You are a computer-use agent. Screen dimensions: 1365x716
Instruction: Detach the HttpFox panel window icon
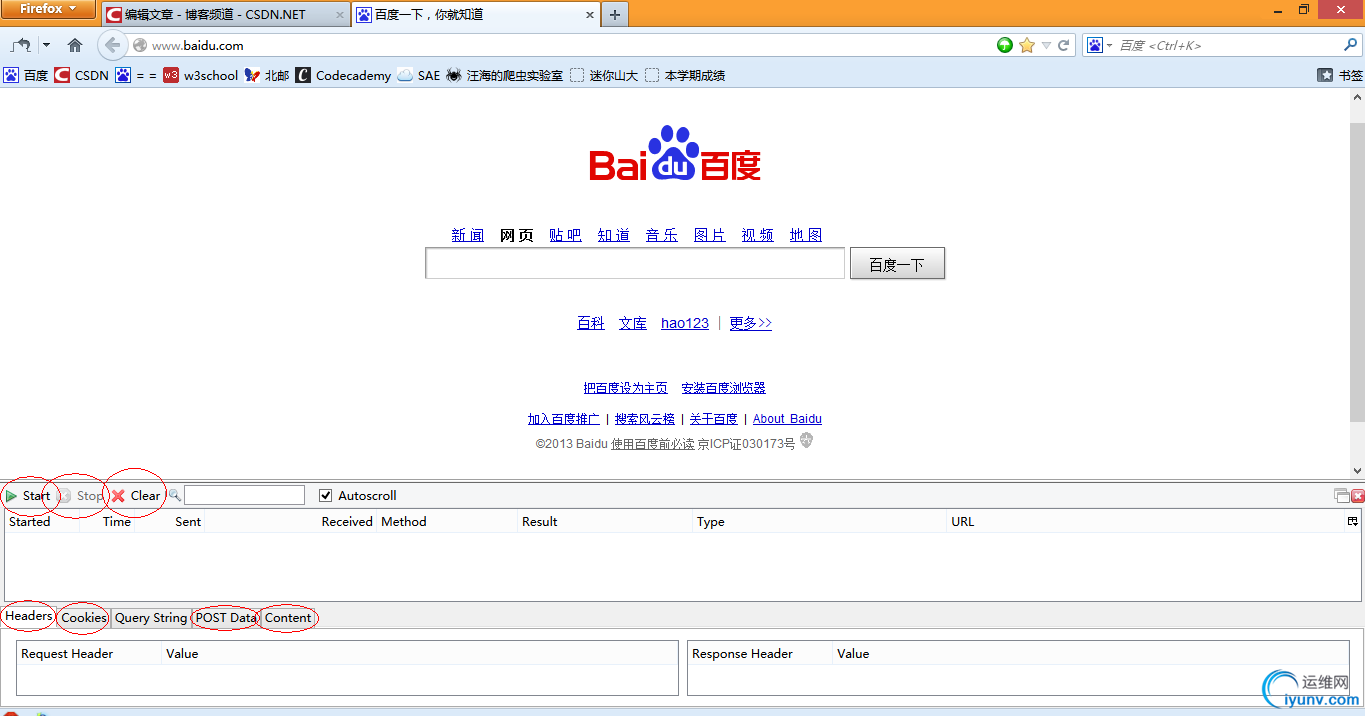(1342, 496)
